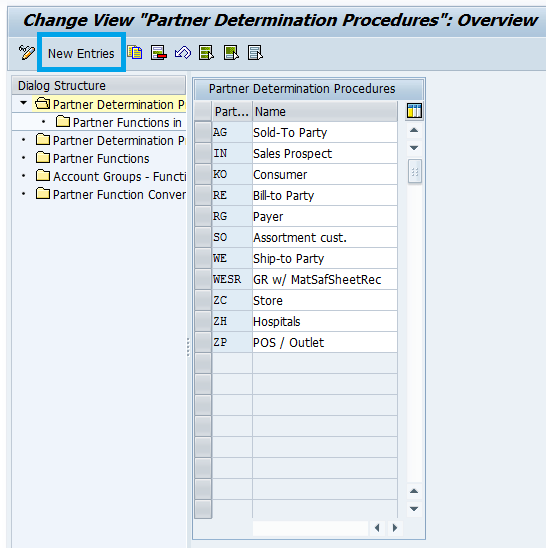This screenshot has width=546, height=548.
Task: Click the select-all corner cell left of Part... header
Action: 203,111
